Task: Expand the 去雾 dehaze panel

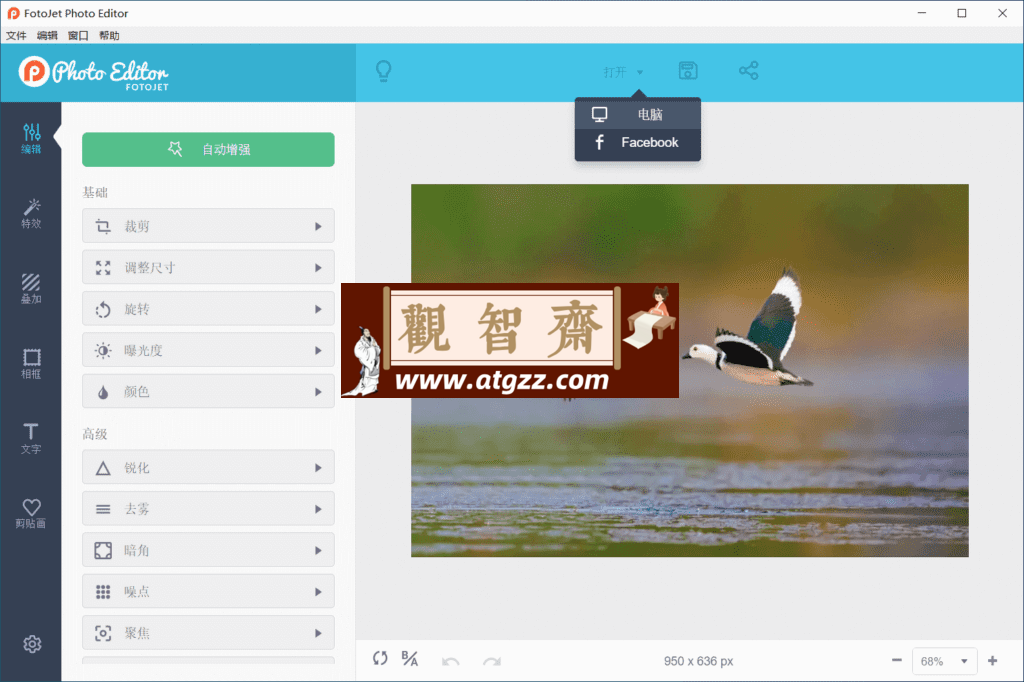Action: [208, 509]
